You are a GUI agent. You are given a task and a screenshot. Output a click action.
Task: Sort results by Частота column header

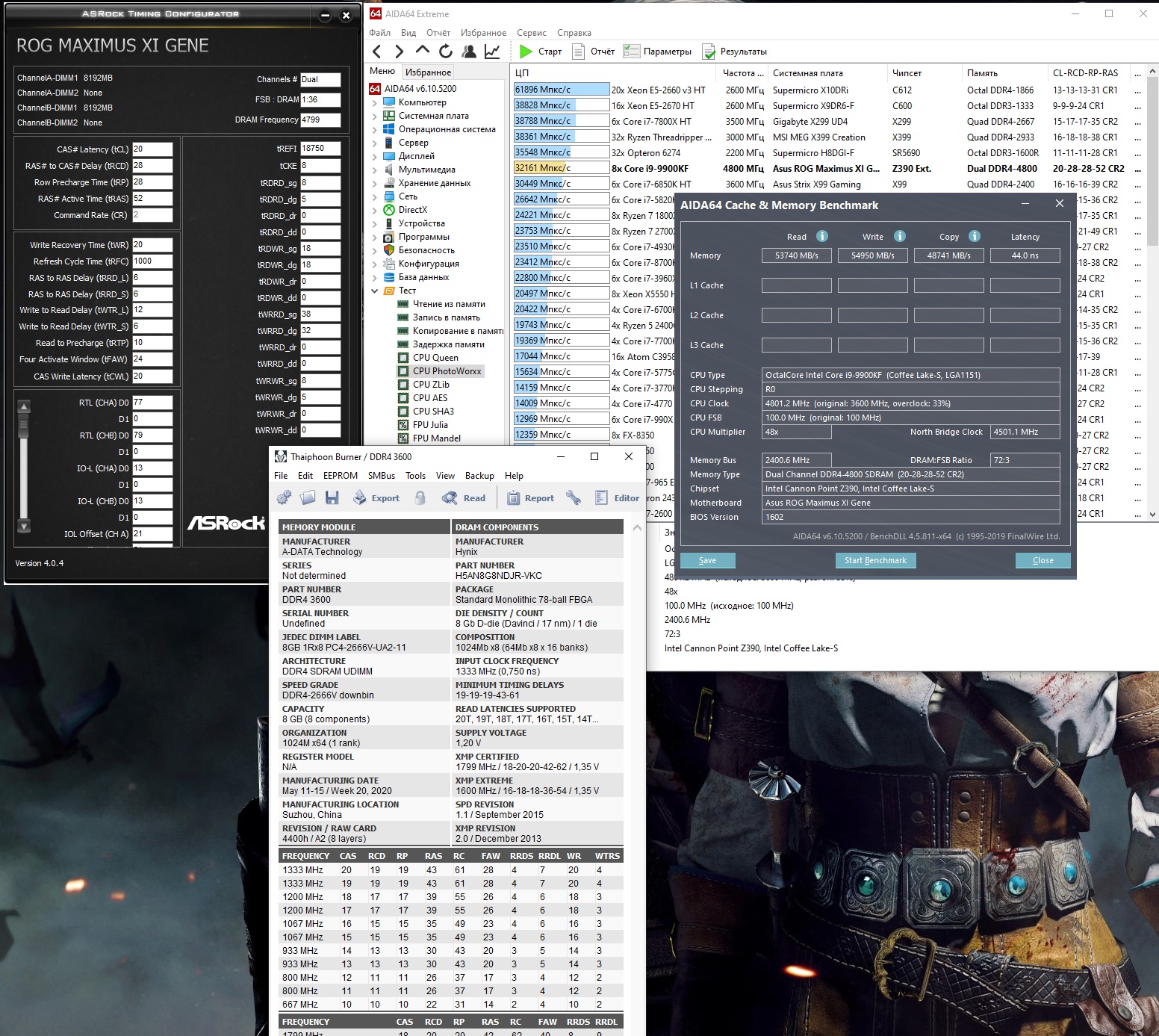pyautogui.click(x=742, y=73)
